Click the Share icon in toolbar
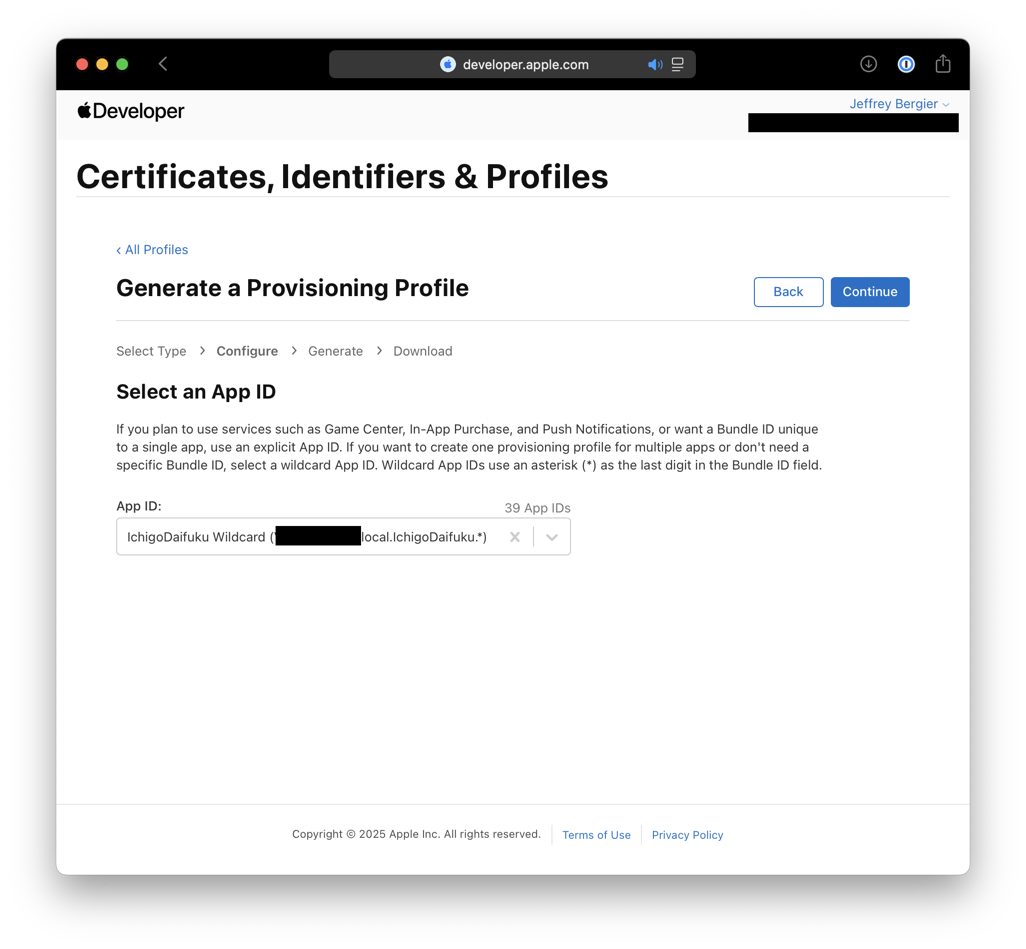Image resolution: width=1026 pixels, height=949 pixels. (x=943, y=64)
